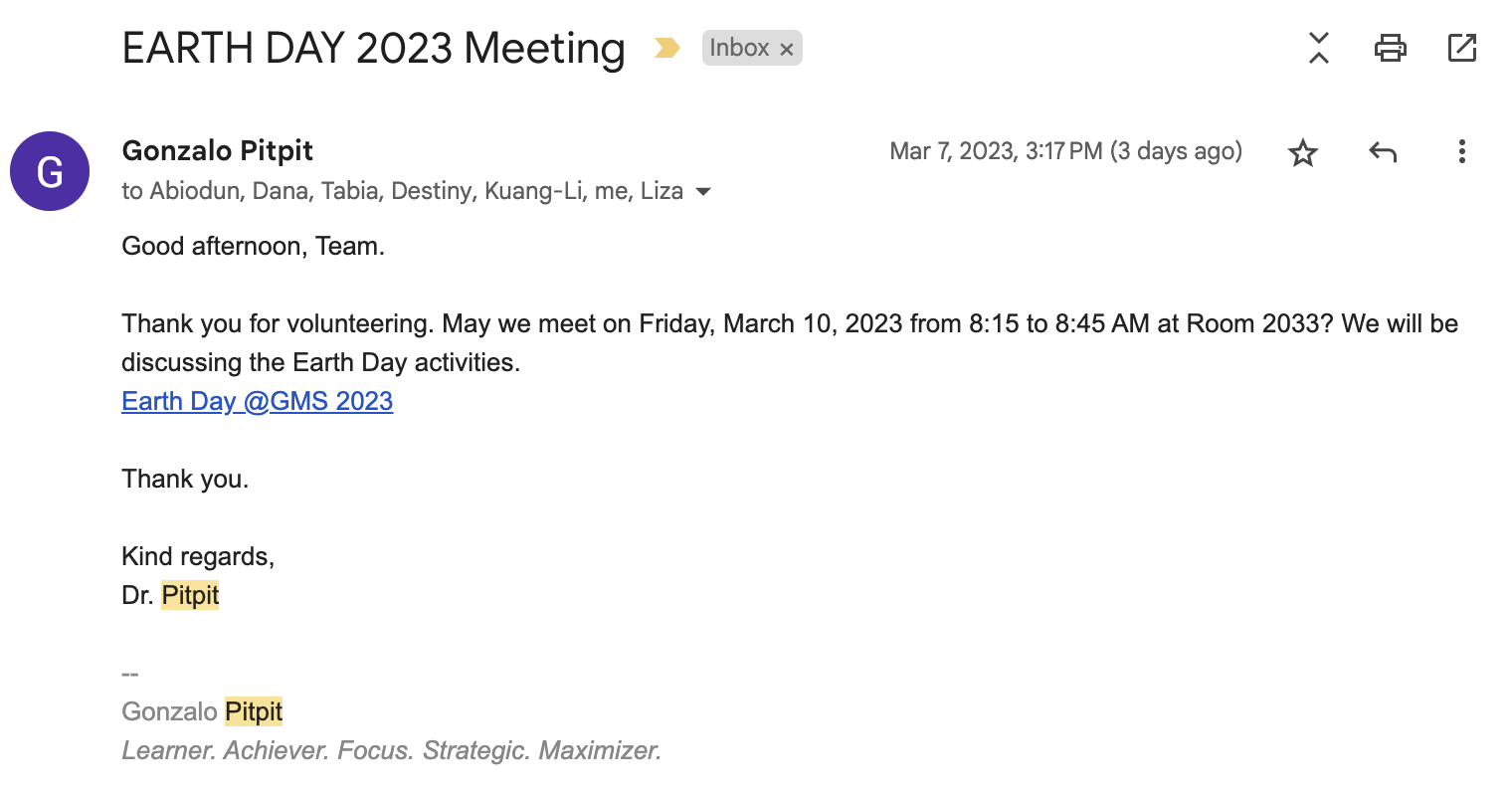Click the Mar 7, 2023 timestamp
Image resolution: width=1512 pixels, height=798 pixels.
(1065, 151)
